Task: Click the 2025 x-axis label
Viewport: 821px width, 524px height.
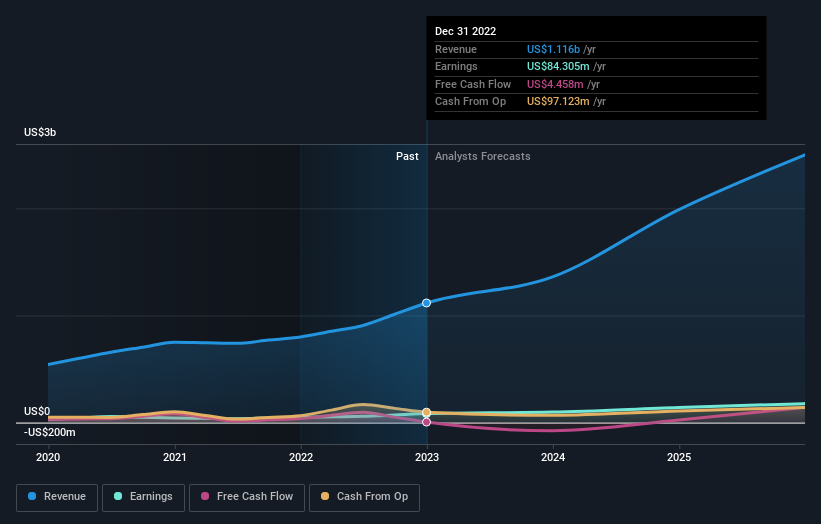Action: (679, 458)
